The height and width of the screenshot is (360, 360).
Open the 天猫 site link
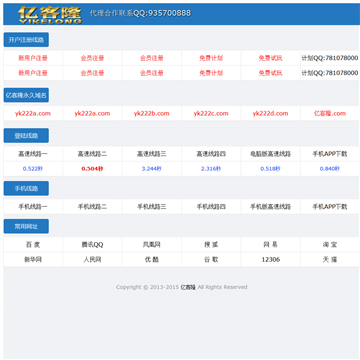point(330,259)
